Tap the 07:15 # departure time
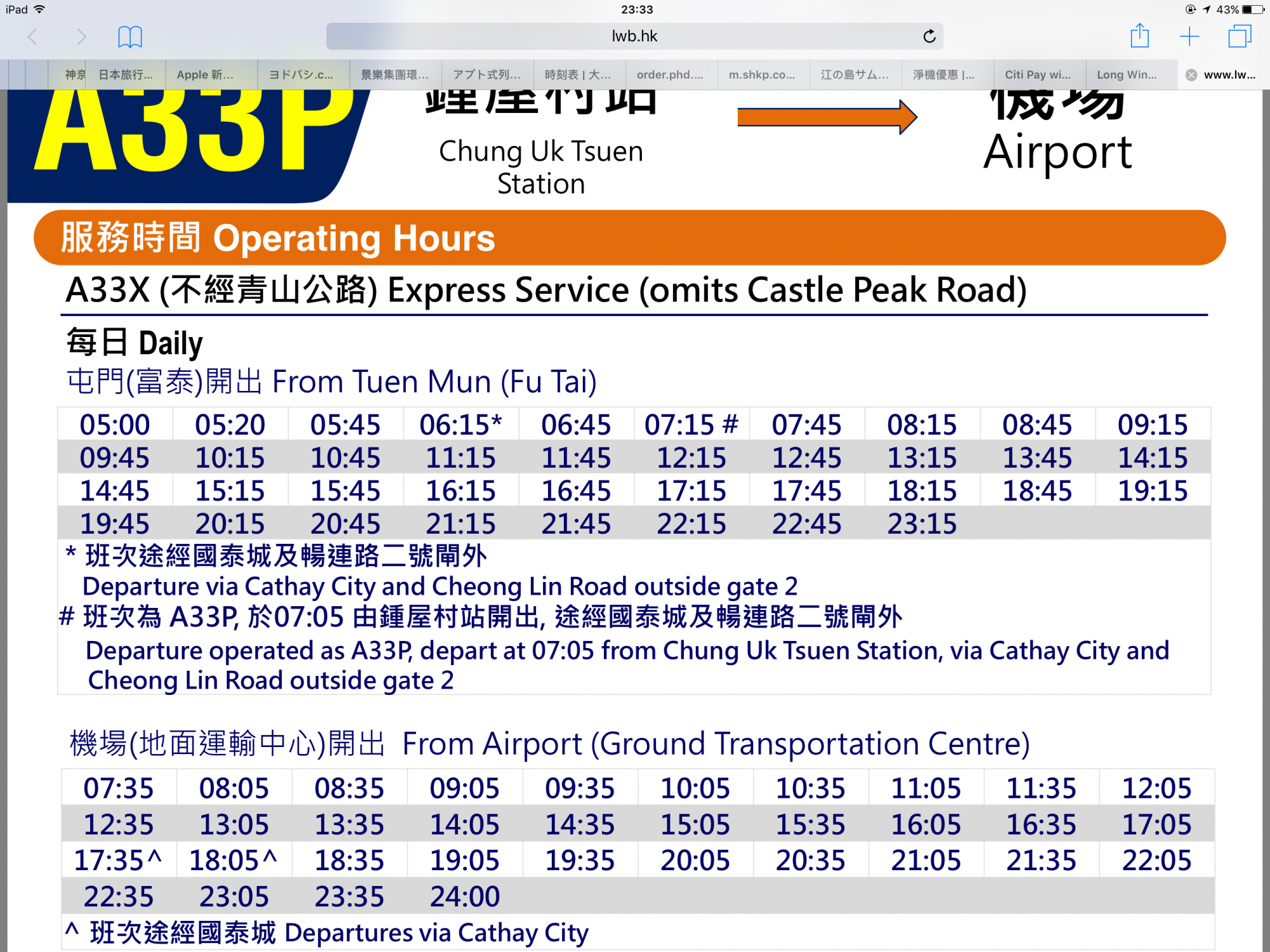The height and width of the screenshot is (952, 1270). point(691,425)
